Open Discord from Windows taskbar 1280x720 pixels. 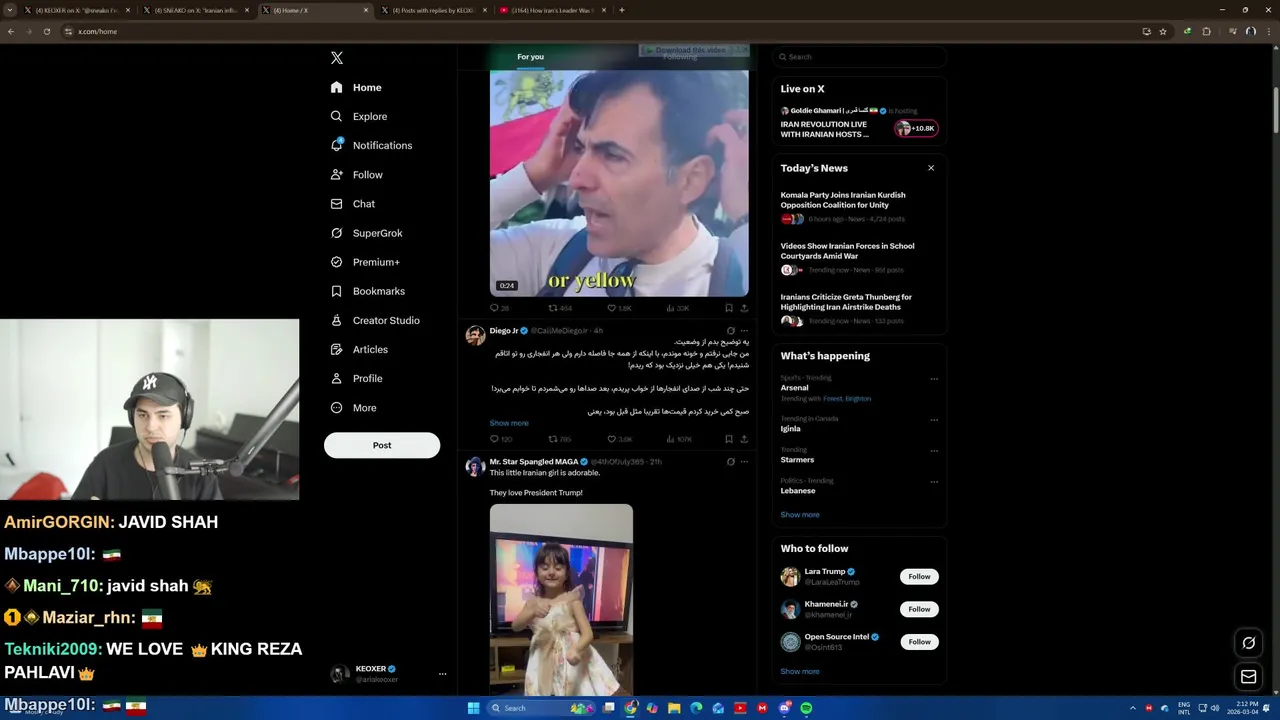pos(784,708)
